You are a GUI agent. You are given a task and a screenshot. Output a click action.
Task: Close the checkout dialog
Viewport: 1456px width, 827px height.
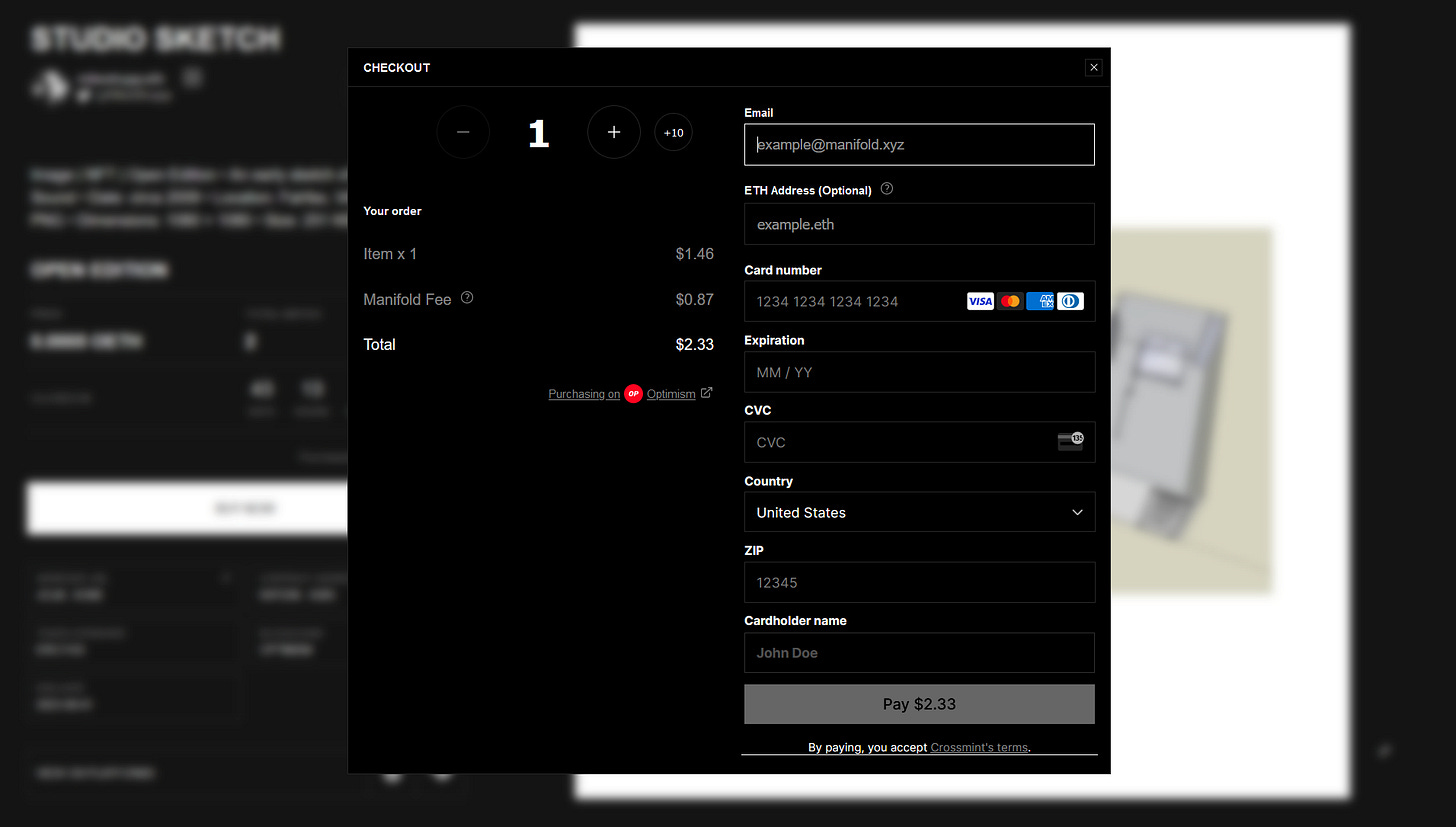(x=1094, y=67)
